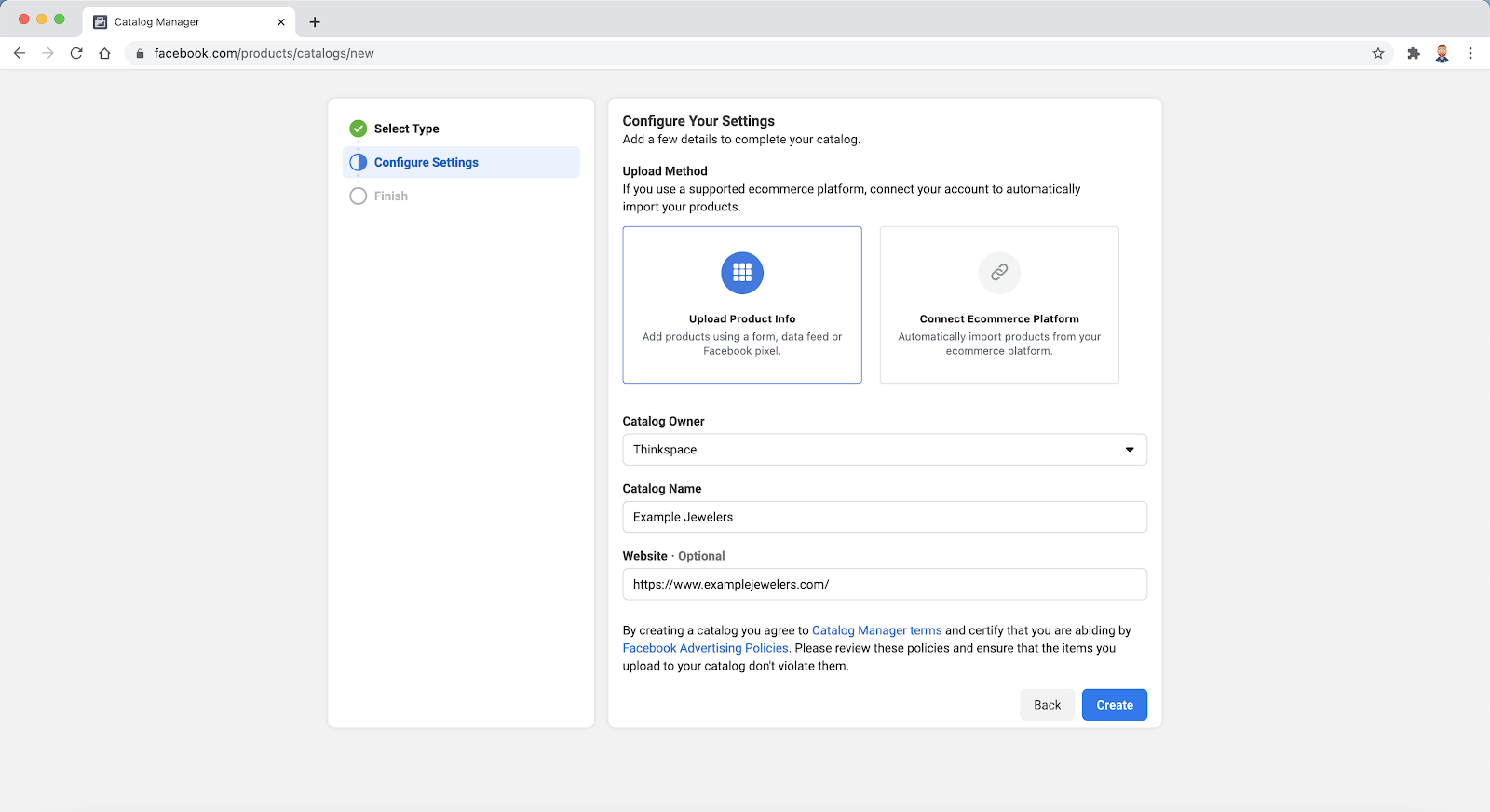The width and height of the screenshot is (1490, 812).
Task: Click the blue Create button
Action: pyautogui.click(x=1115, y=705)
